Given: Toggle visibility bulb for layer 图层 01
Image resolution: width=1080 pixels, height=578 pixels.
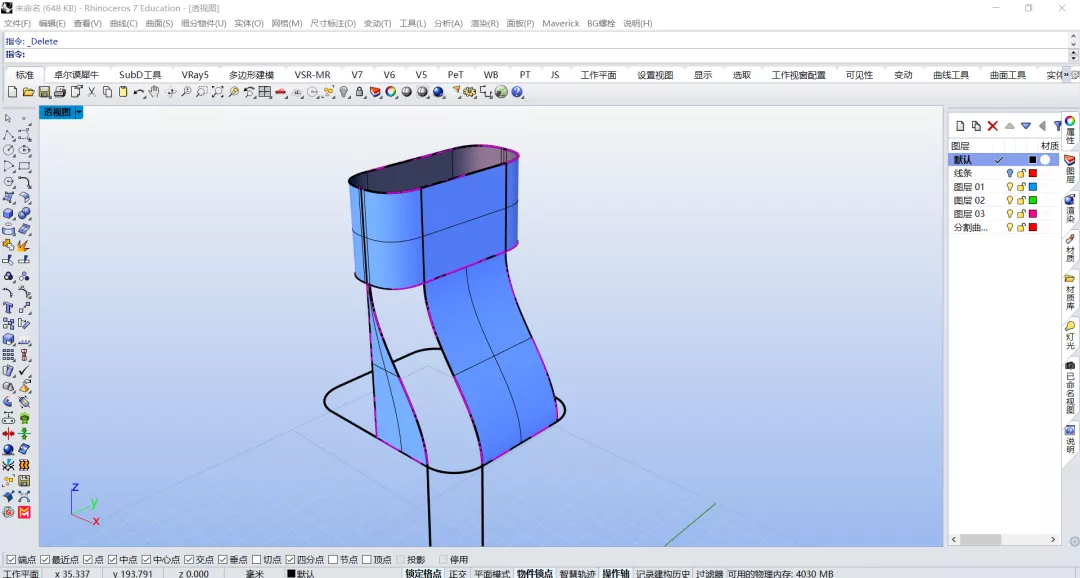Looking at the screenshot, I should tap(1010, 187).
